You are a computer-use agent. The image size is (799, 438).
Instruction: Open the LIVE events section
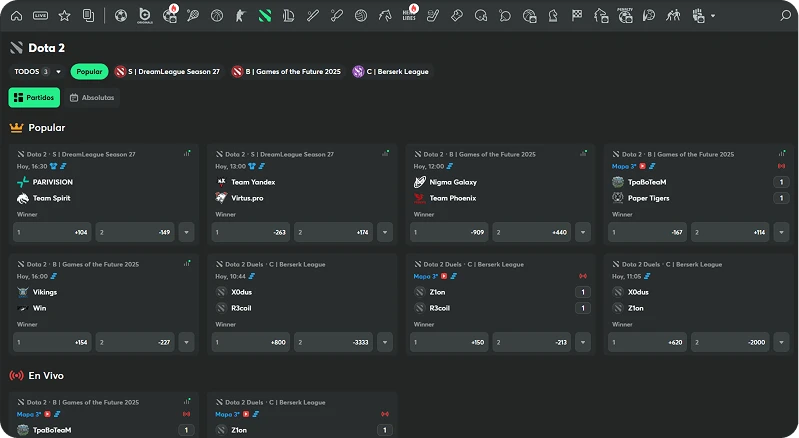[x=40, y=15]
